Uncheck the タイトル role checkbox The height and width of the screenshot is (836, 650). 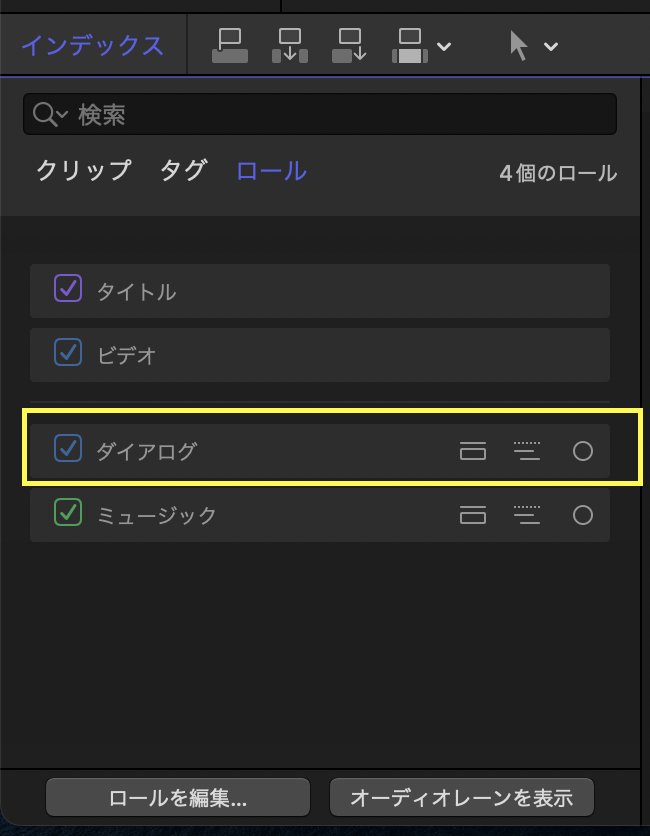click(x=68, y=289)
